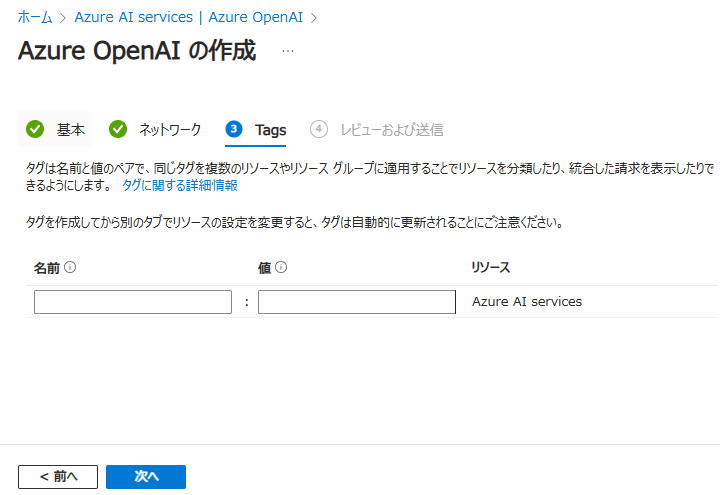Focus the tag 値 input field

click(x=357, y=302)
